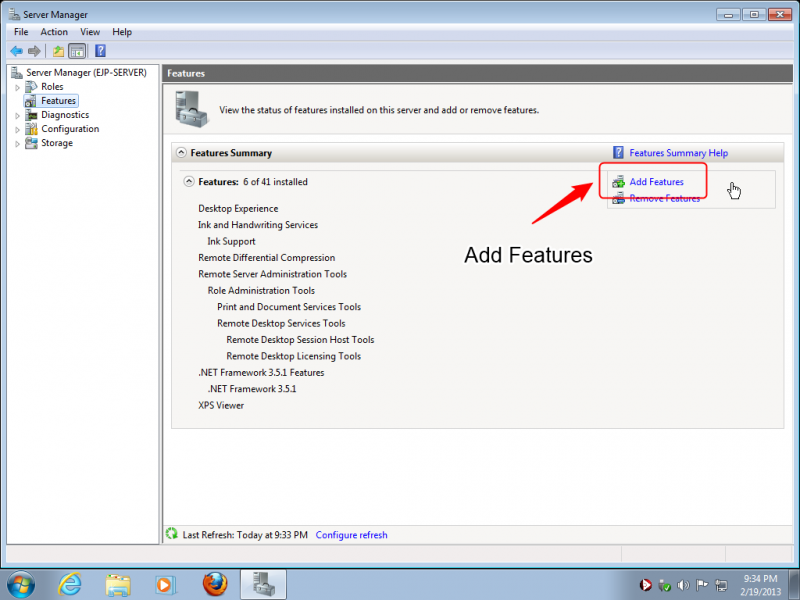Click Remote Server Administration Tools entry
Viewport: 800px width, 600px height.
pyautogui.click(x=272, y=274)
